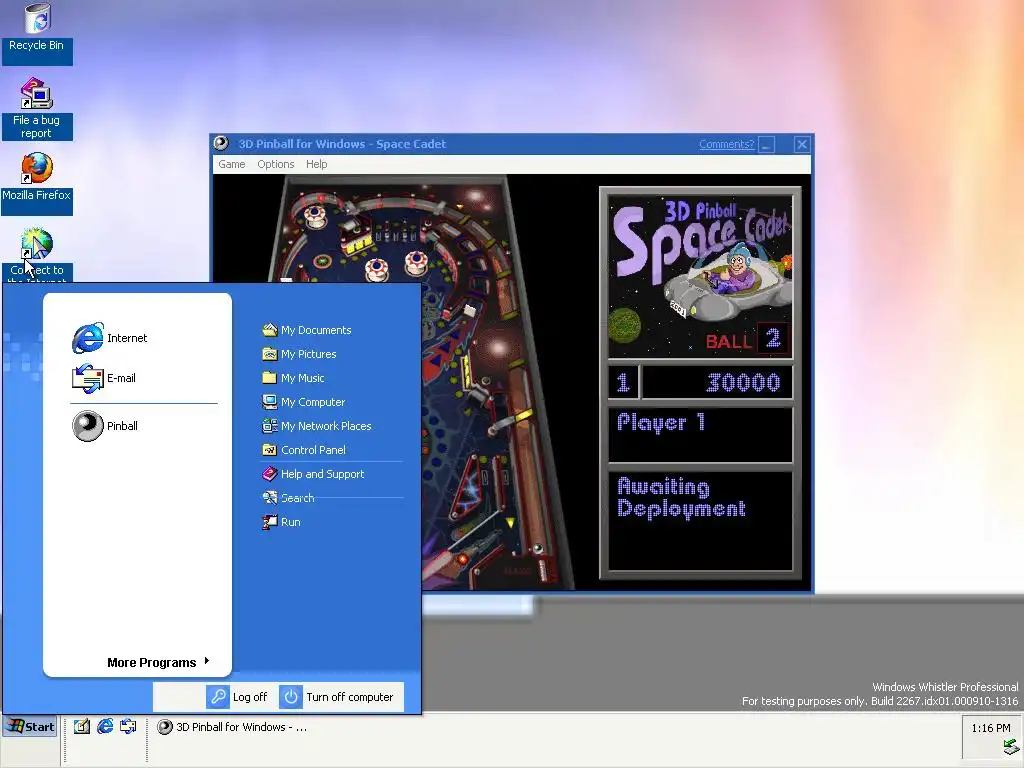Open My Computer from Start menu
Image resolution: width=1024 pixels, height=768 pixels.
point(304,402)
